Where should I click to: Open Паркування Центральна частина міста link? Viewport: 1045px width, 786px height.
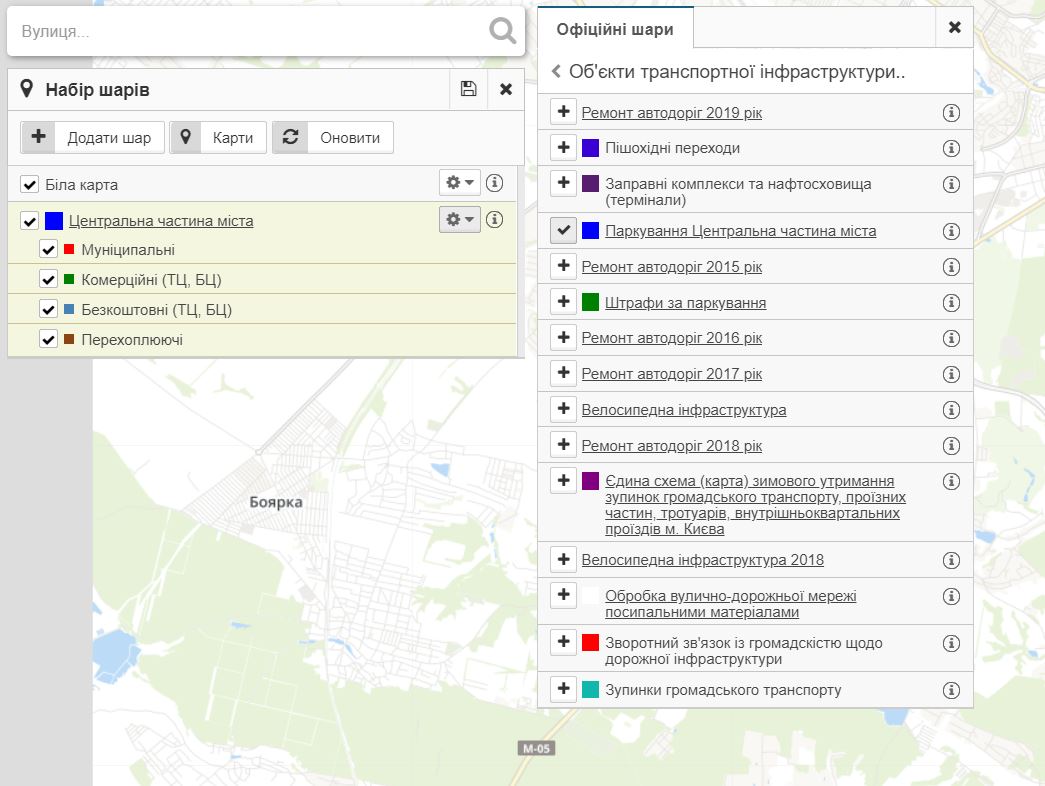740,231
